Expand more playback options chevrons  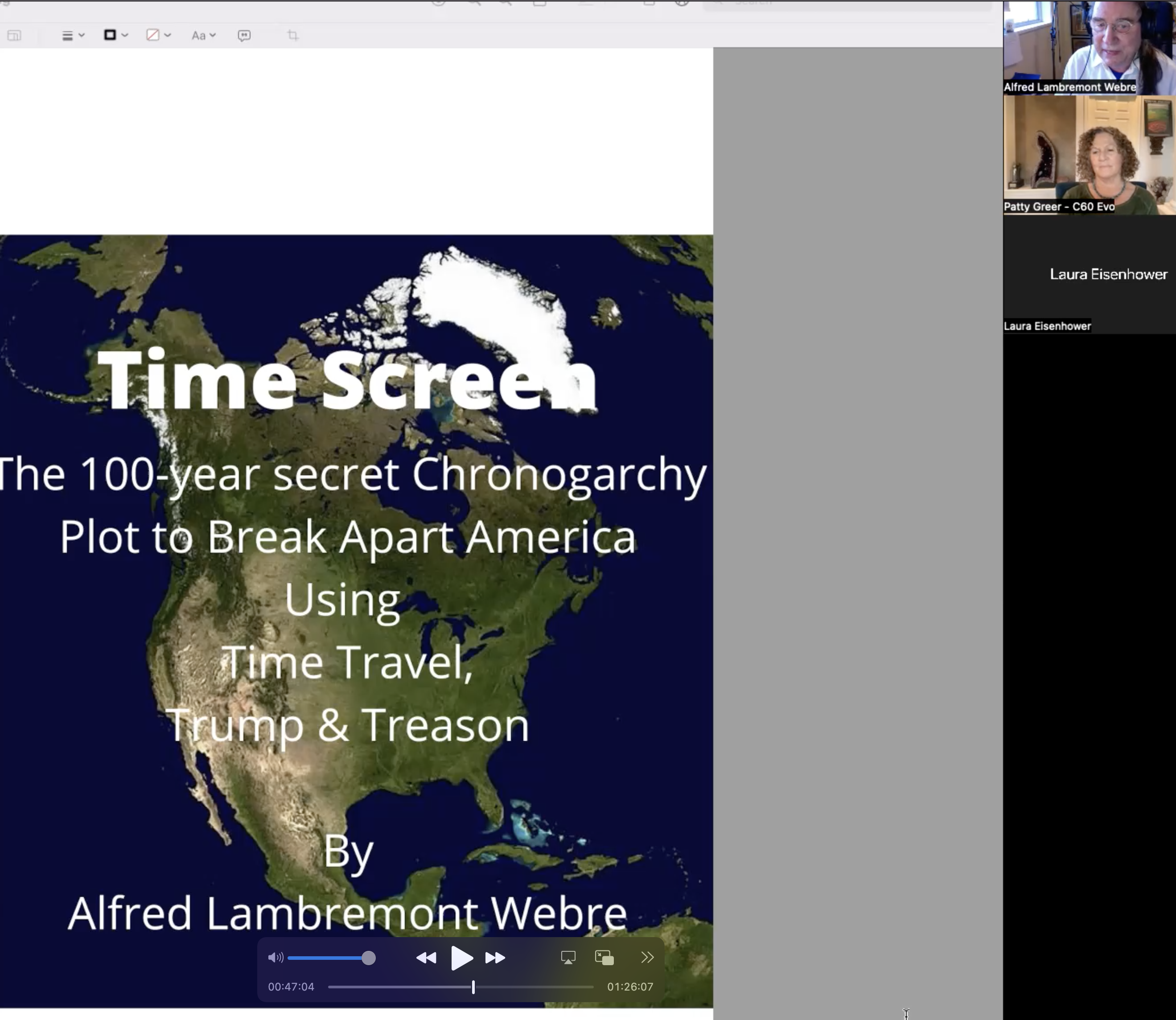647,958
